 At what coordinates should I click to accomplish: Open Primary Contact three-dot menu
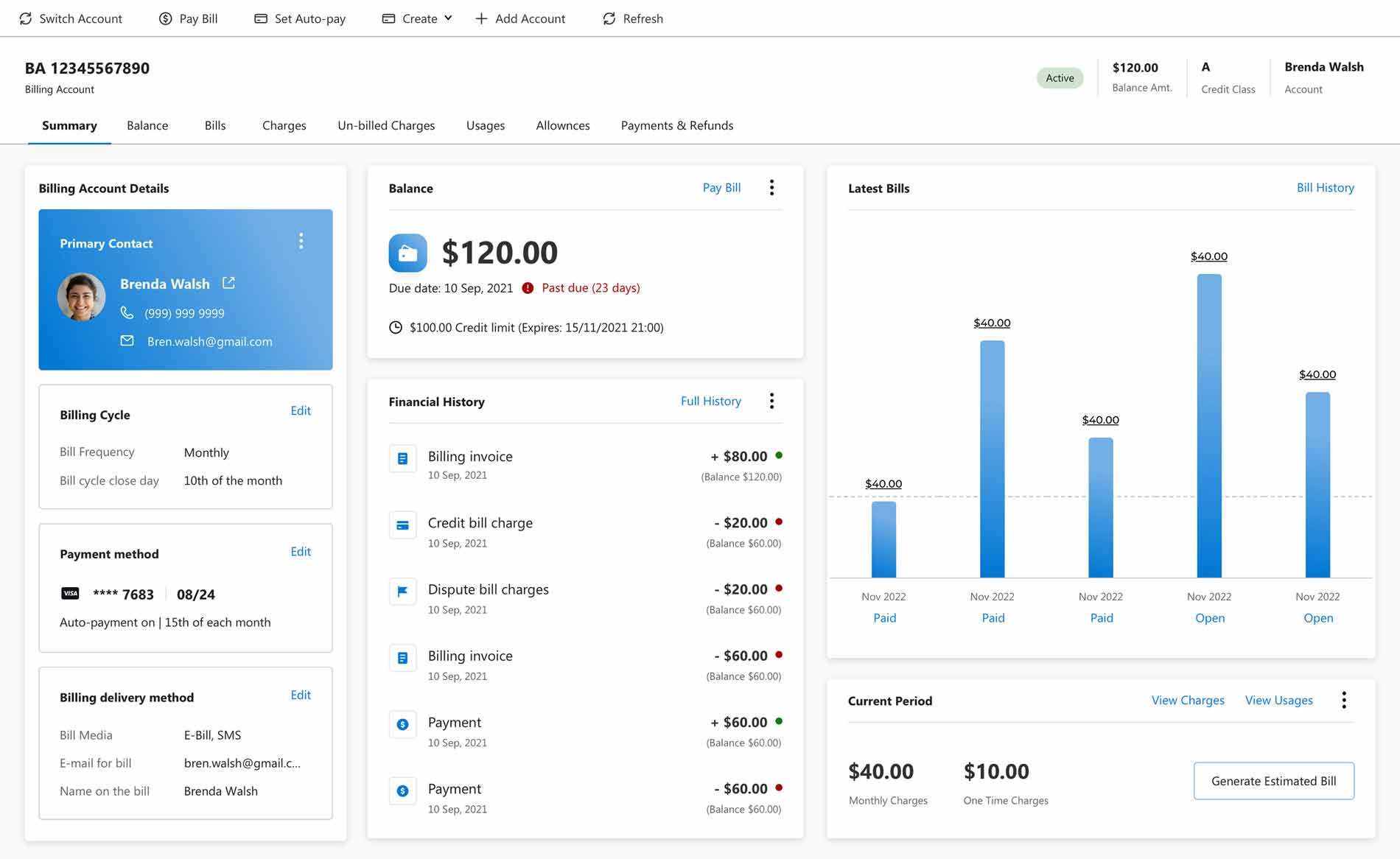coord(301,242)
